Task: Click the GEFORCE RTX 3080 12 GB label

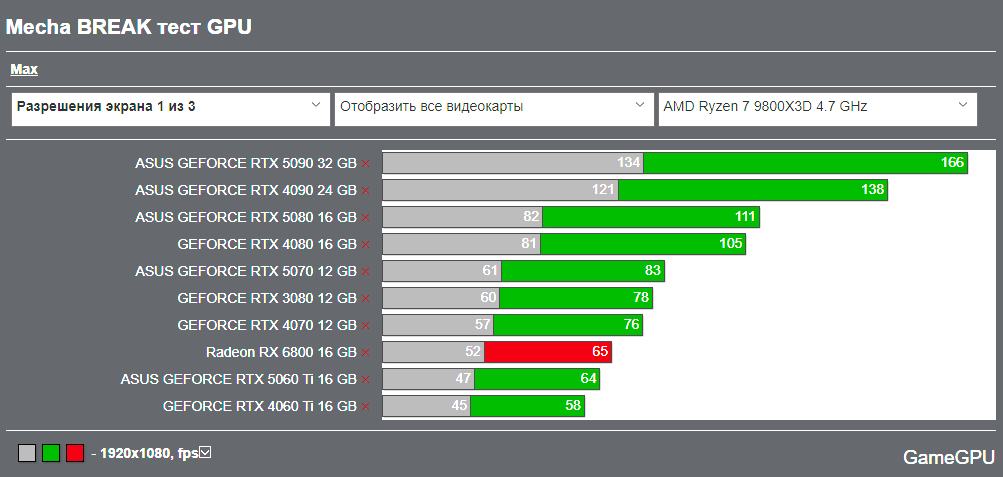Action: [x=267, y=299]
